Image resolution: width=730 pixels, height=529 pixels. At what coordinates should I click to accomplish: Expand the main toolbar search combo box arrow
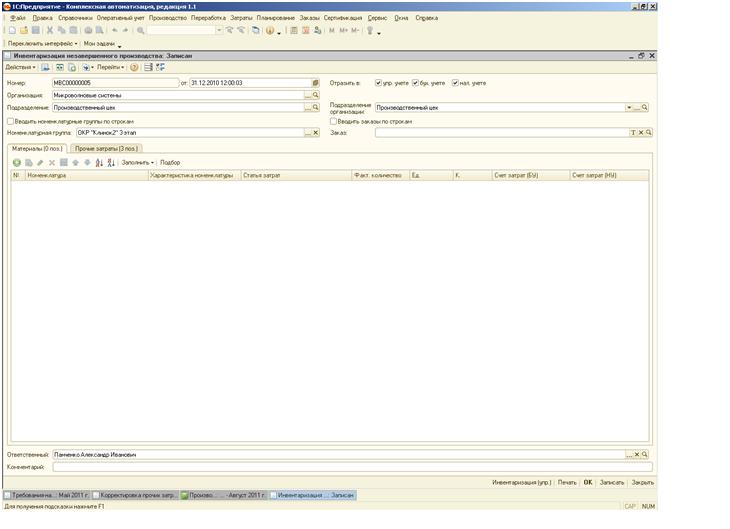click(x=219, y=30)
